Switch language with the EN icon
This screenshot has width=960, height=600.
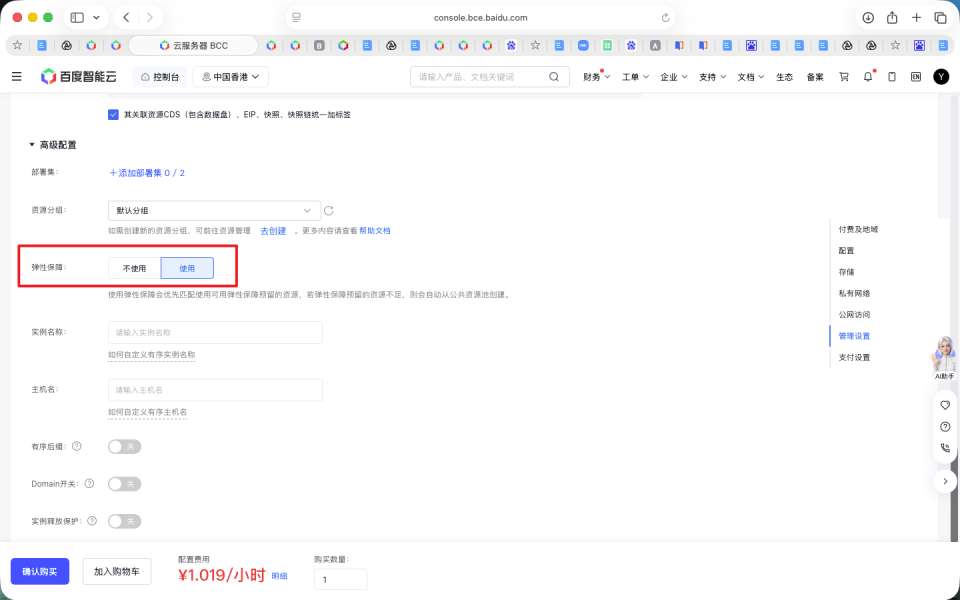coord(916,77)
